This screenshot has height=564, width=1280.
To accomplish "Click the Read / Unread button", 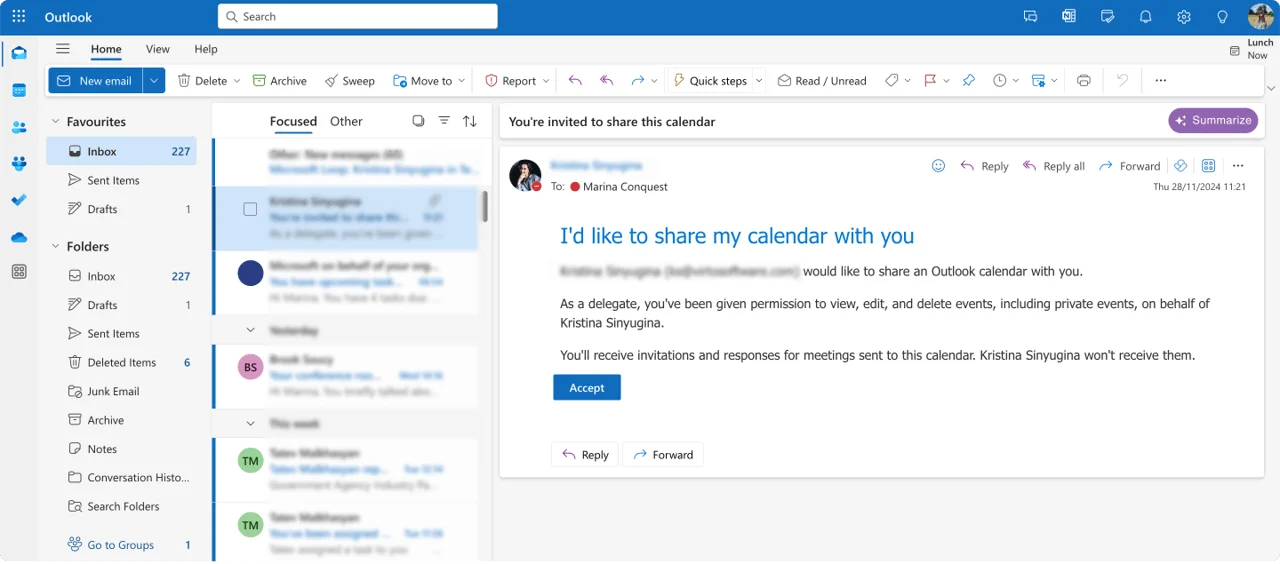I will click(822, 81).
